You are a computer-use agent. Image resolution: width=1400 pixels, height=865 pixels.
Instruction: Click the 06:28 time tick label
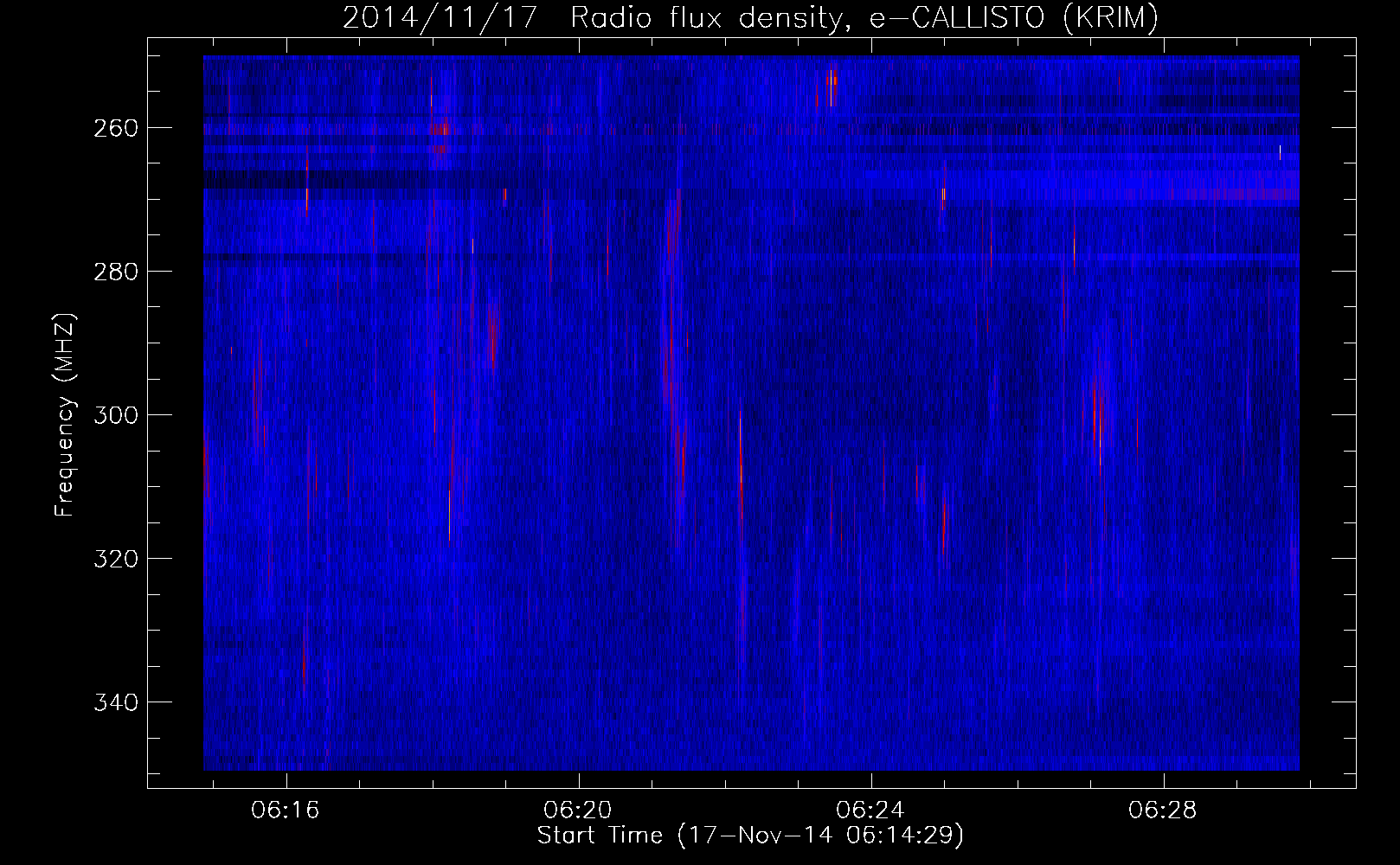tap(1163, 811)
